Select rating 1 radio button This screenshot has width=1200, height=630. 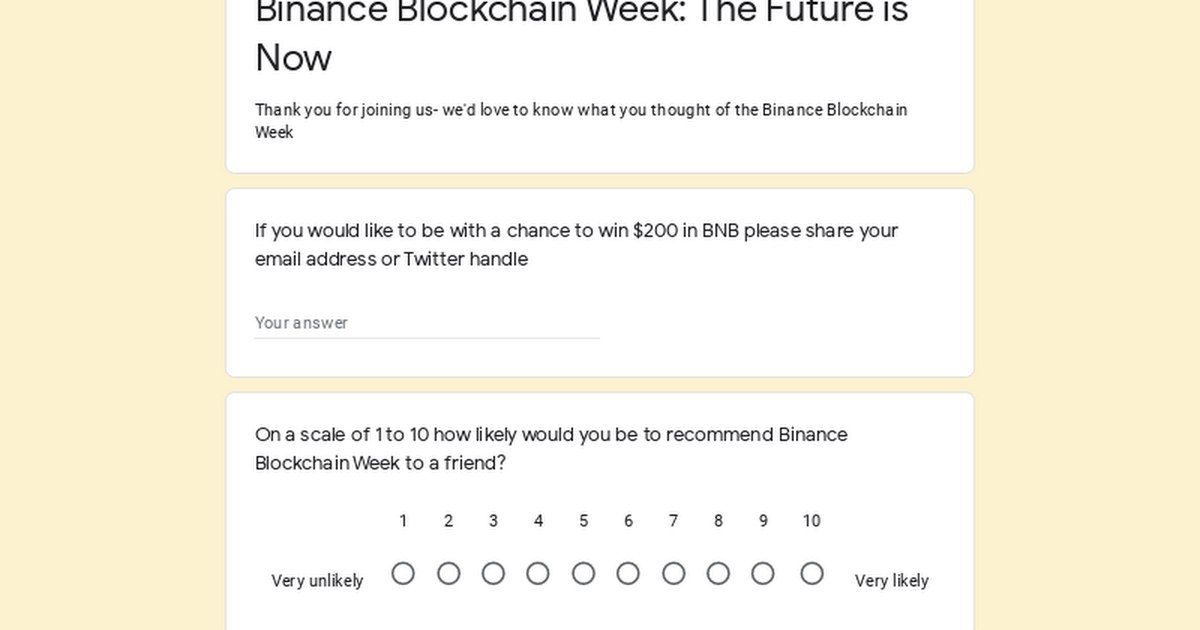[403, 573]
